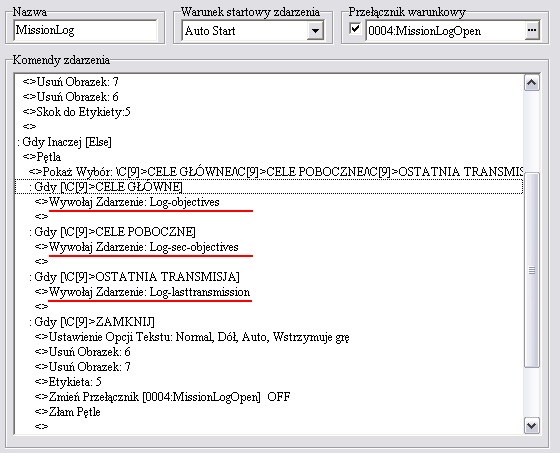Select the Auto Start combo box
This screenshot has width=560, height=453.
coord(252,31)
